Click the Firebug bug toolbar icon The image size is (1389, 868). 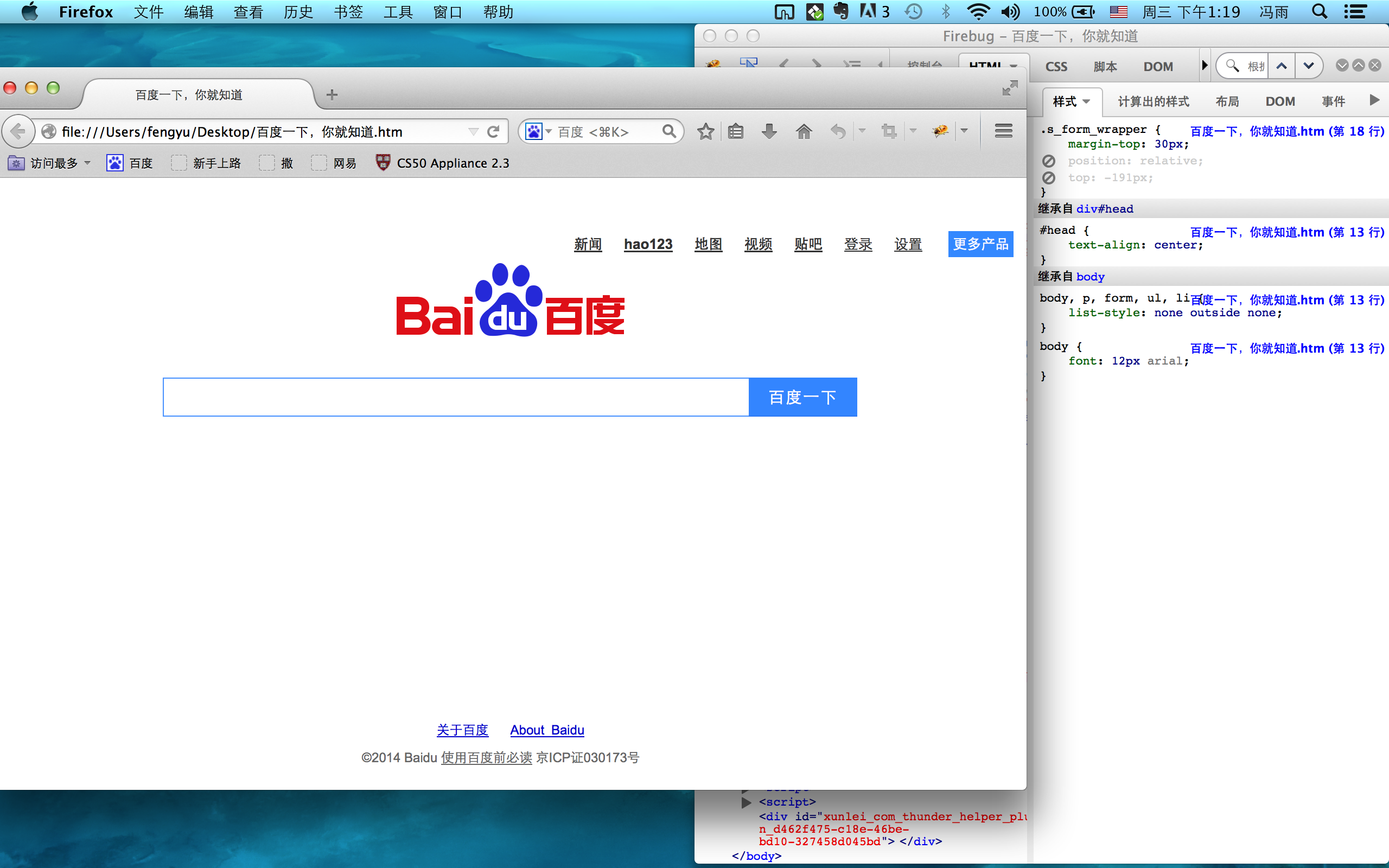940,131
